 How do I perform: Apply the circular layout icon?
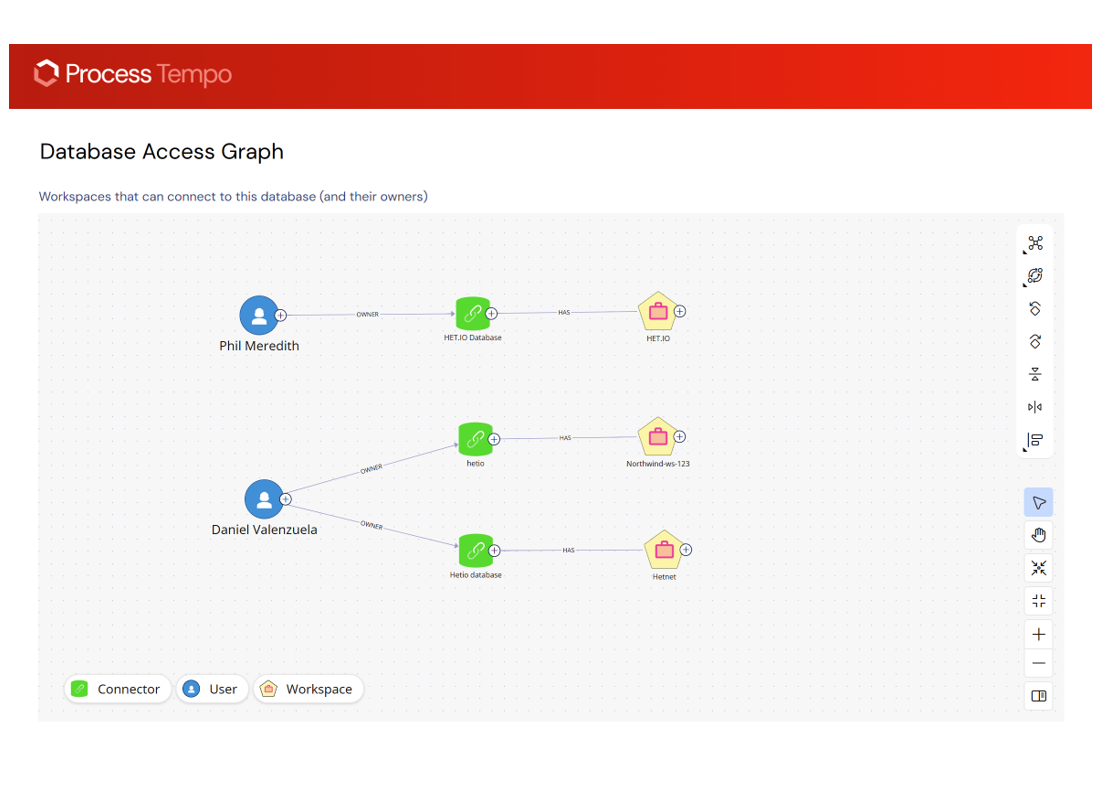(1035, 276)
